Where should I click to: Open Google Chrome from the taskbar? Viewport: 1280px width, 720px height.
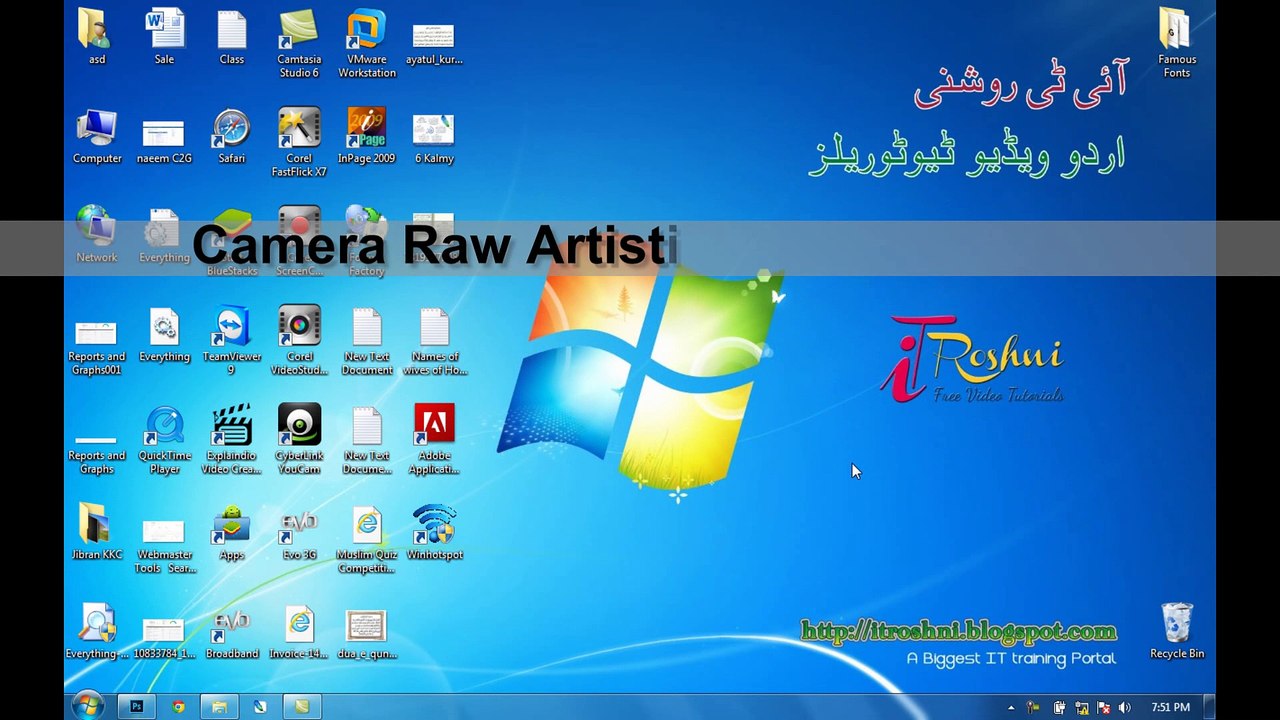click(178, 707)
